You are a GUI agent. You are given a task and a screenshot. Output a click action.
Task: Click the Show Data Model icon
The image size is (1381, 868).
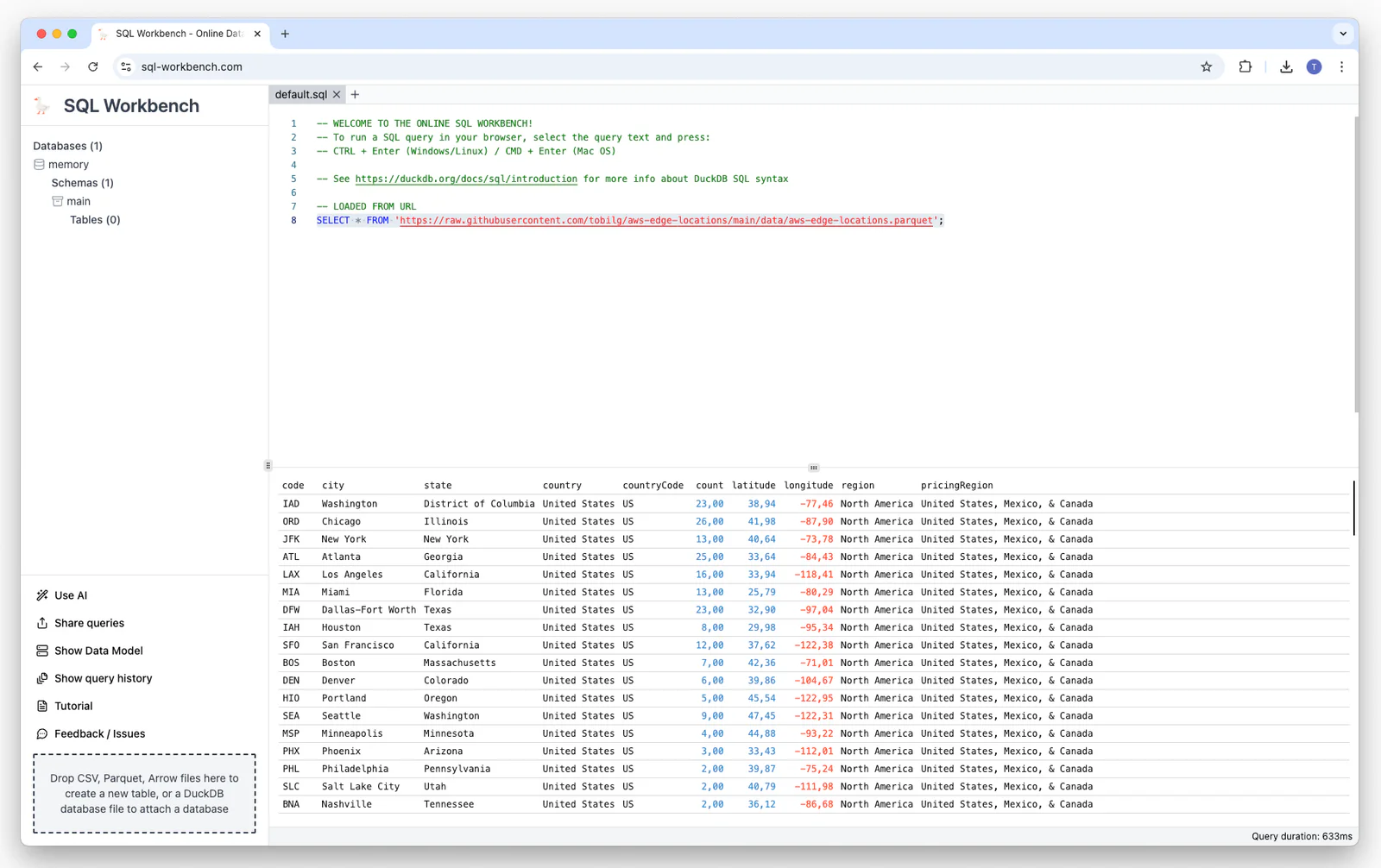pyautogui.click(x=42, y=651)
